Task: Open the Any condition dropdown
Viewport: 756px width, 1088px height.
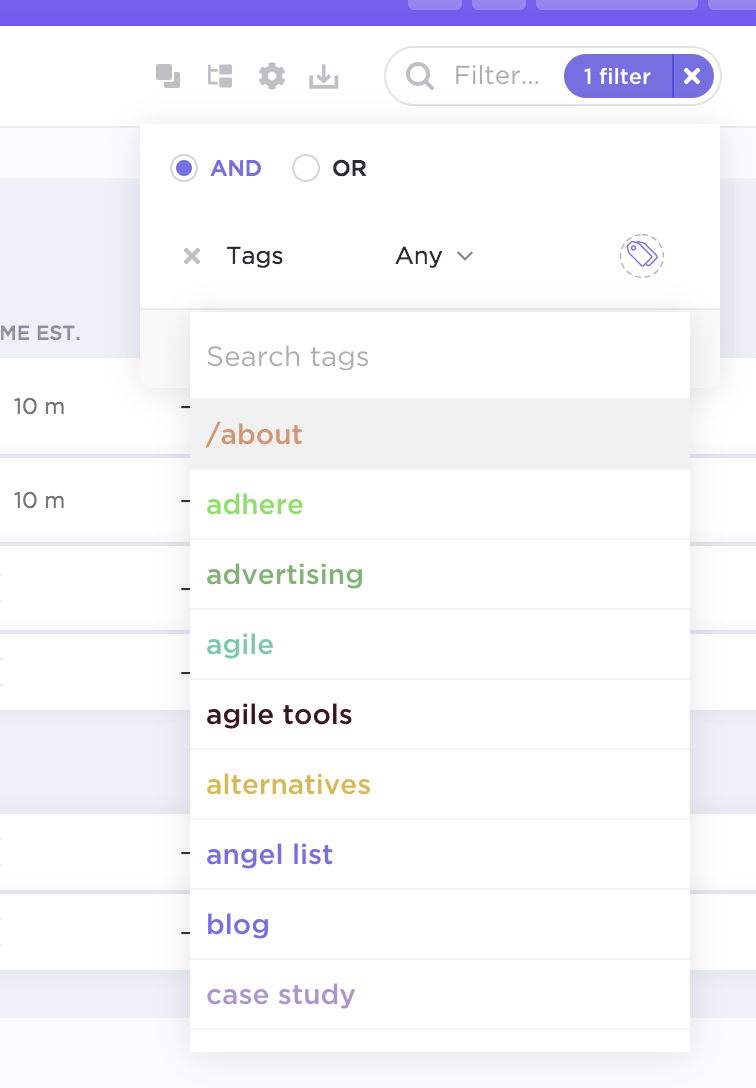Action: point(434,256)
